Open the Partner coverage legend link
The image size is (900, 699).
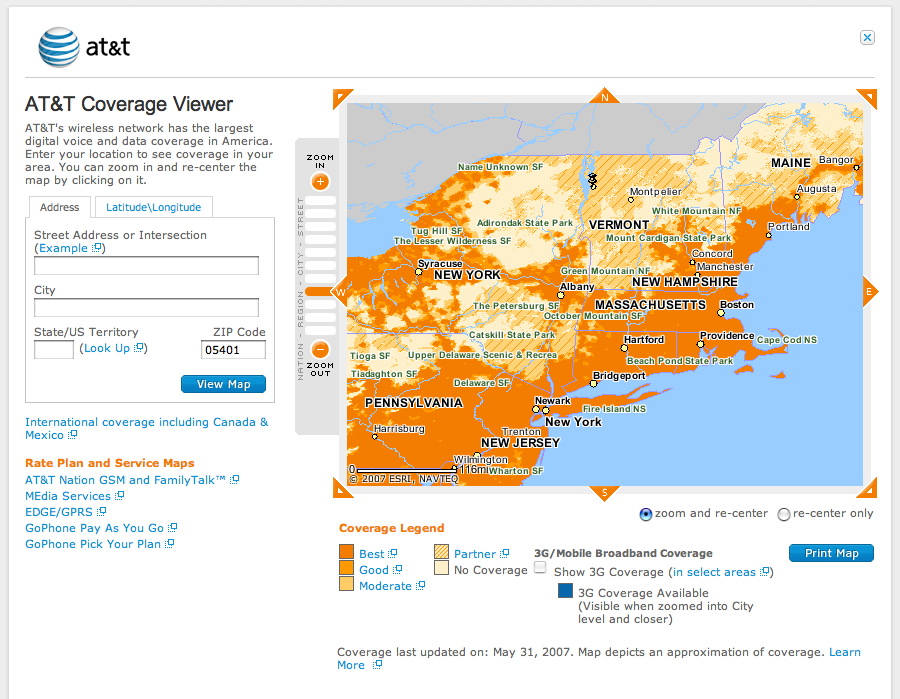(x=475, y=554)
